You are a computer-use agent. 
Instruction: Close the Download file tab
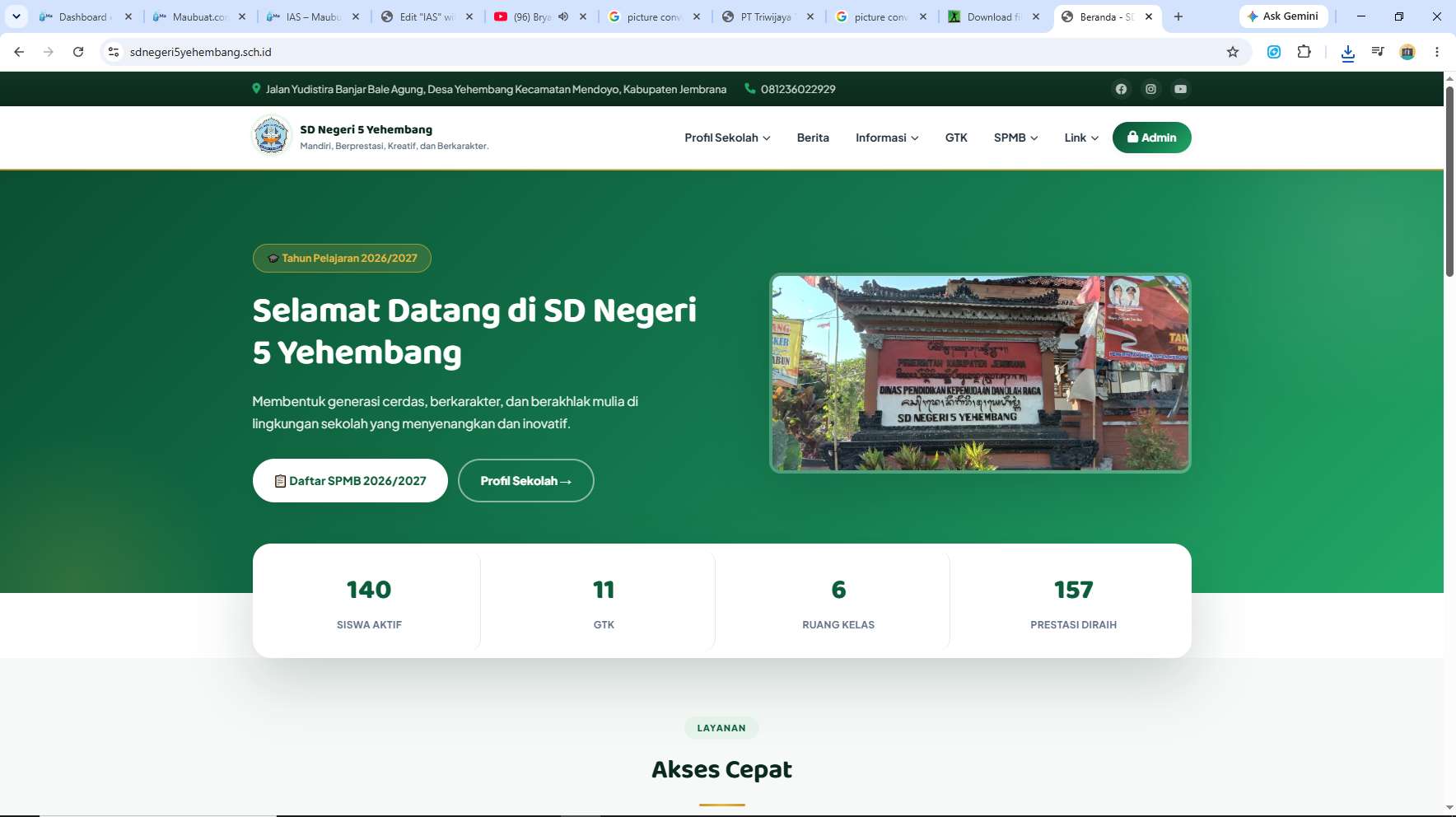tap(1035, 16)
